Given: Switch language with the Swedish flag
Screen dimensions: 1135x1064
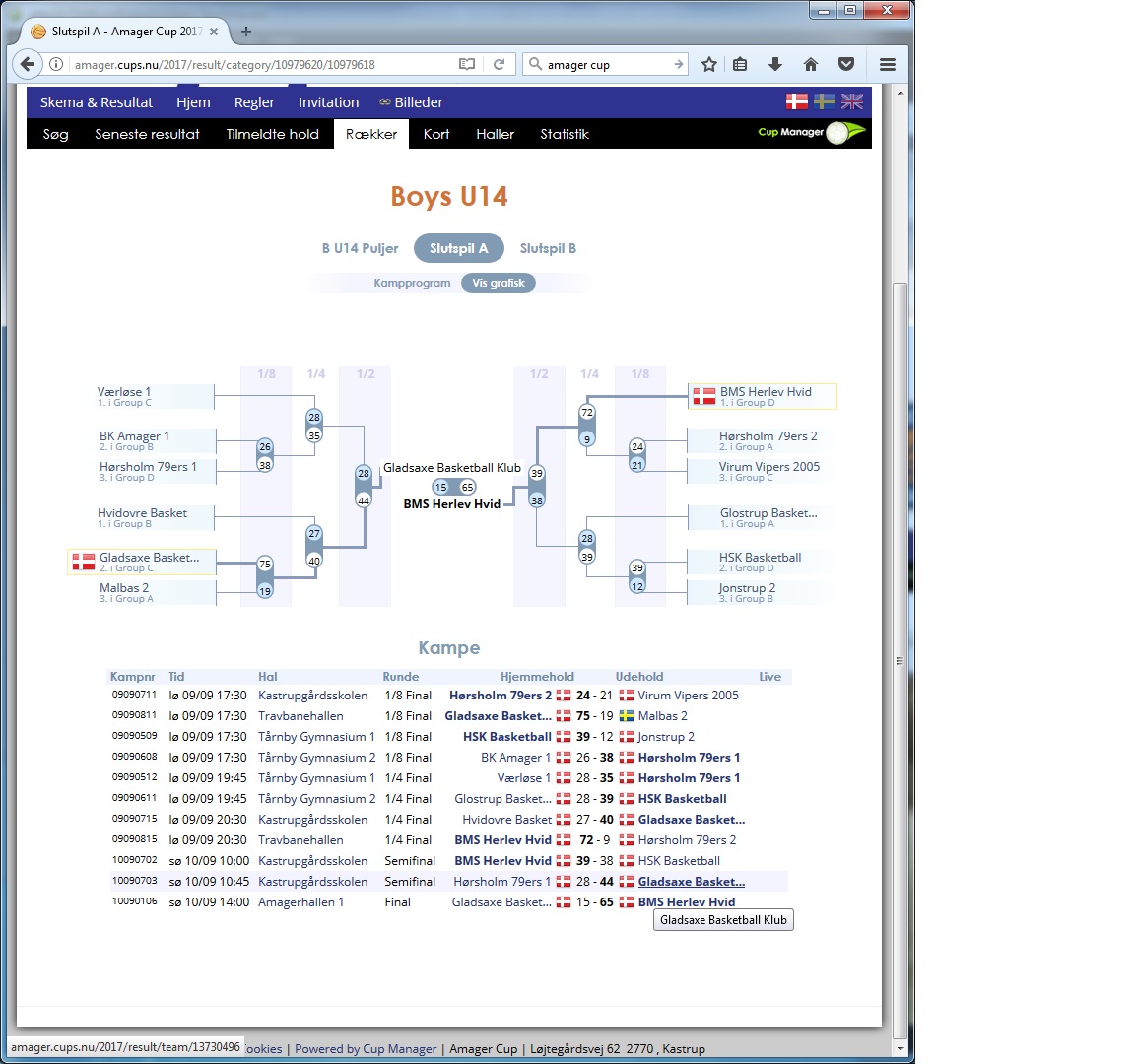Looking at the screenshot, I should [825, 101].
